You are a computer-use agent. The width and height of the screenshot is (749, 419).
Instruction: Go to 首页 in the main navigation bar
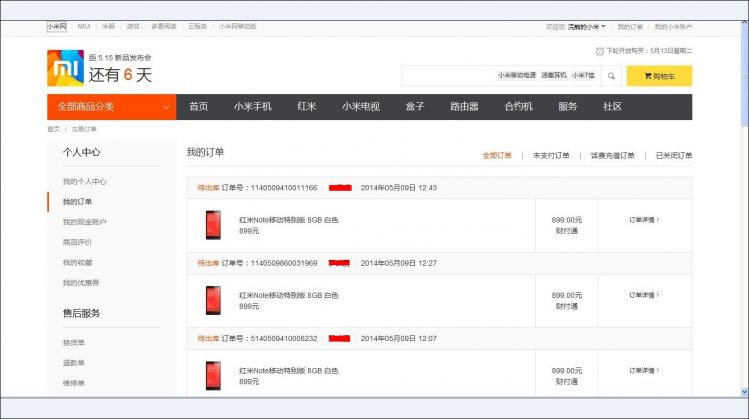coord(199,107)
